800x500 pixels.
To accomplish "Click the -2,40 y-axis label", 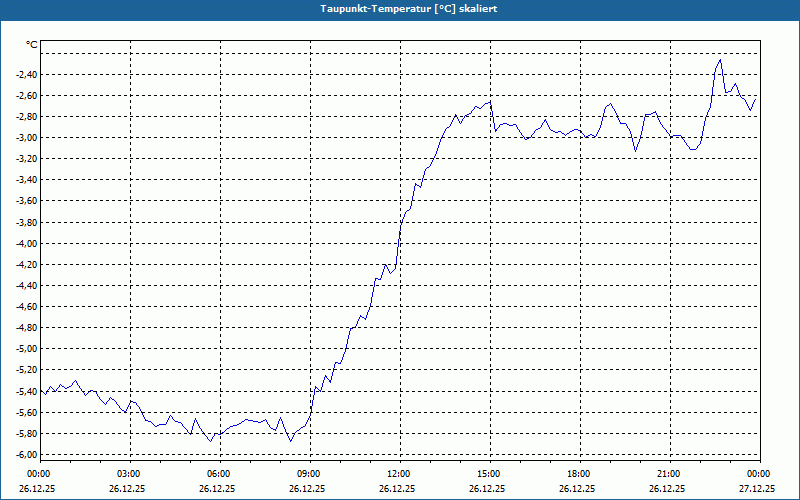I will click(26, 74).
